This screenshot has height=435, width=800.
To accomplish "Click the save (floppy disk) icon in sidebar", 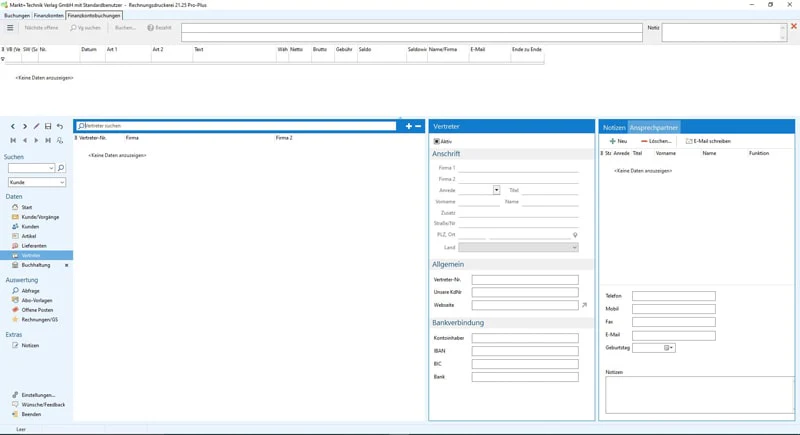I will (x=48, y=126).
